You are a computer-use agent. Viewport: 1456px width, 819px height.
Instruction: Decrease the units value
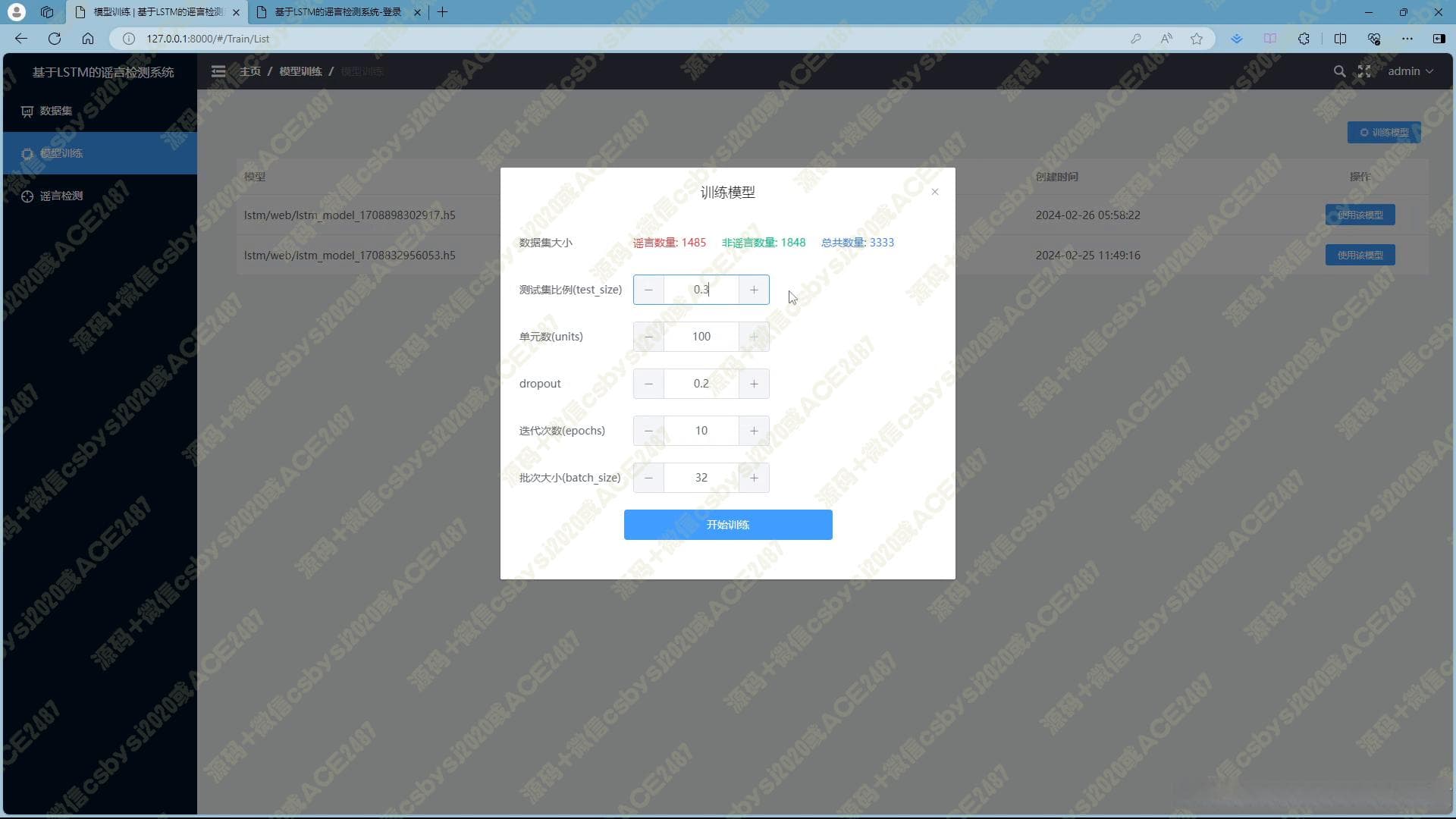pos(648,337)
